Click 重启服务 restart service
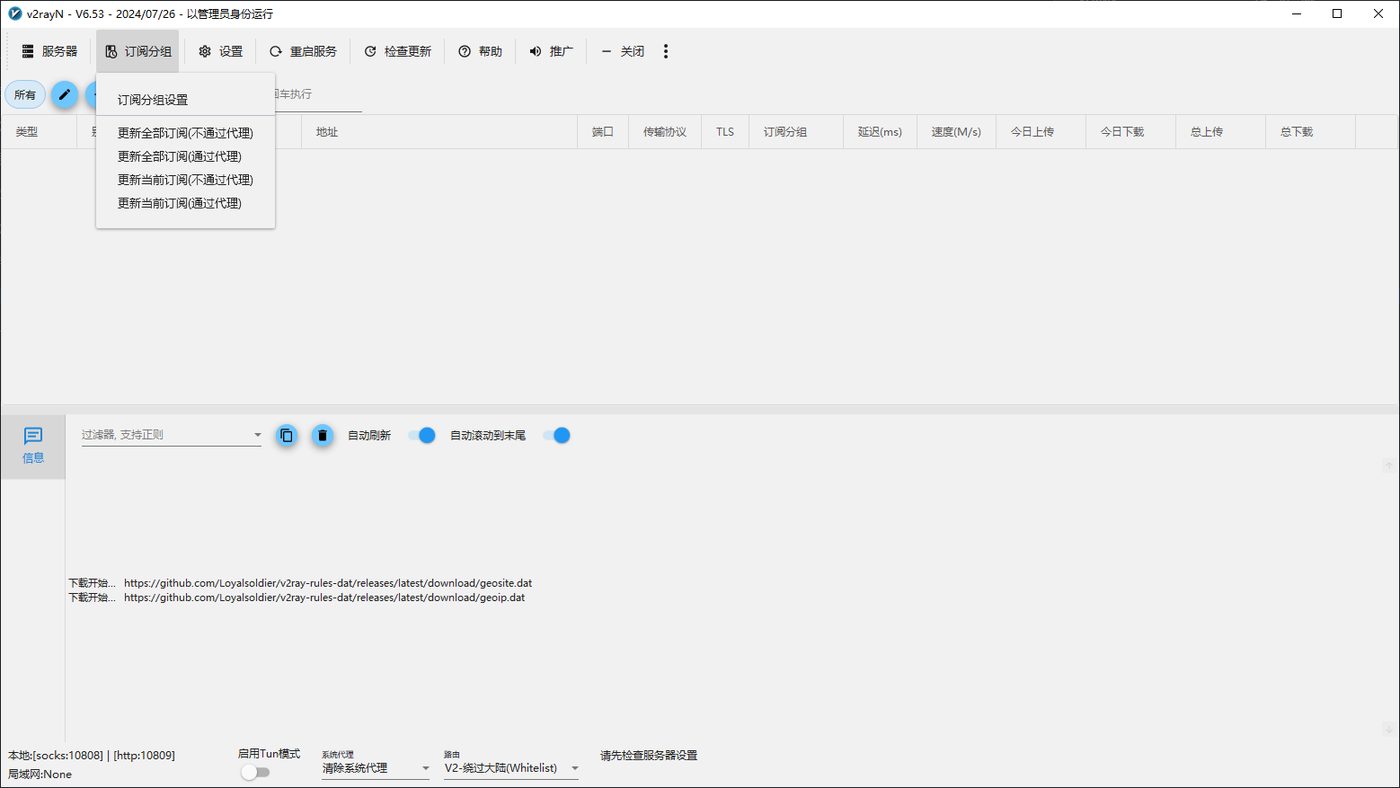1400x788 pixels. click(303, 51)
